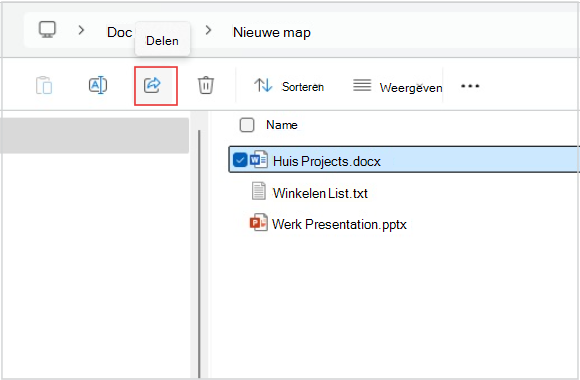Image resolution: width=580 pixels, height=380 pixels.
Task: Sort by the Name column header
Action: (x=282, y=125)
